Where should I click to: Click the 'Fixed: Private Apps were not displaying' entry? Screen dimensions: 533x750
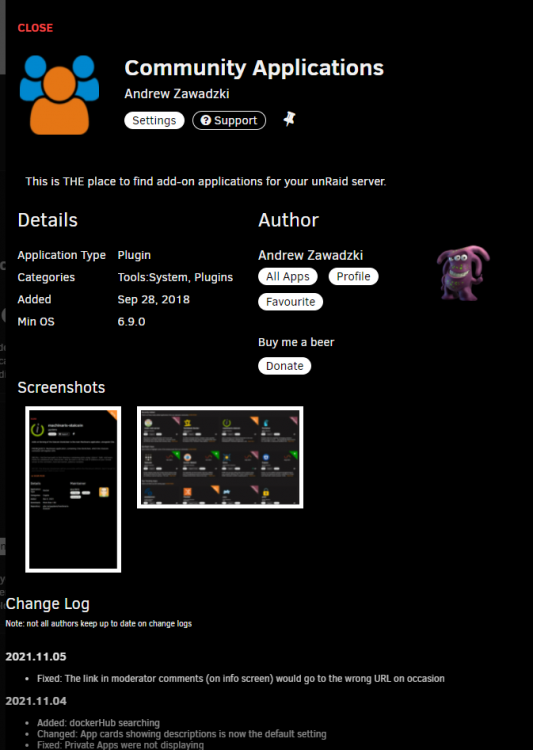click(121, 745)
